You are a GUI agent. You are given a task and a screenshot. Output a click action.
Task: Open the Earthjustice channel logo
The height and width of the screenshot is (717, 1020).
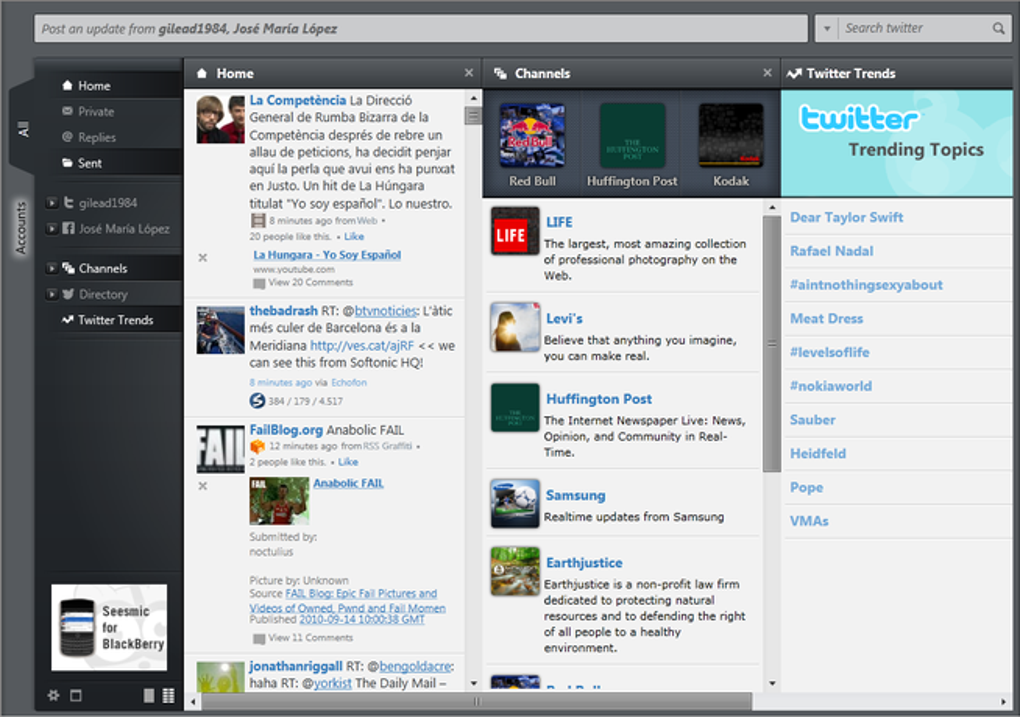tap(515, 571)
